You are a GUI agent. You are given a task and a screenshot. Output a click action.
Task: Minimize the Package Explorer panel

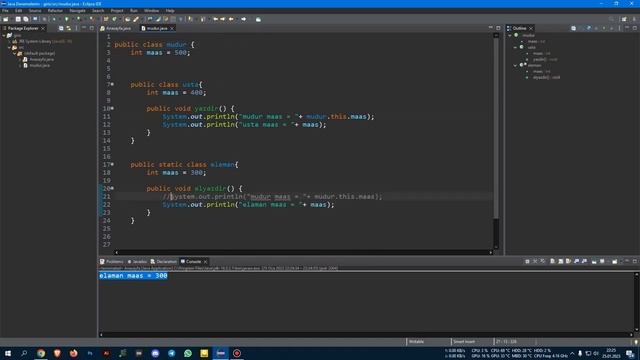point(84,28)
